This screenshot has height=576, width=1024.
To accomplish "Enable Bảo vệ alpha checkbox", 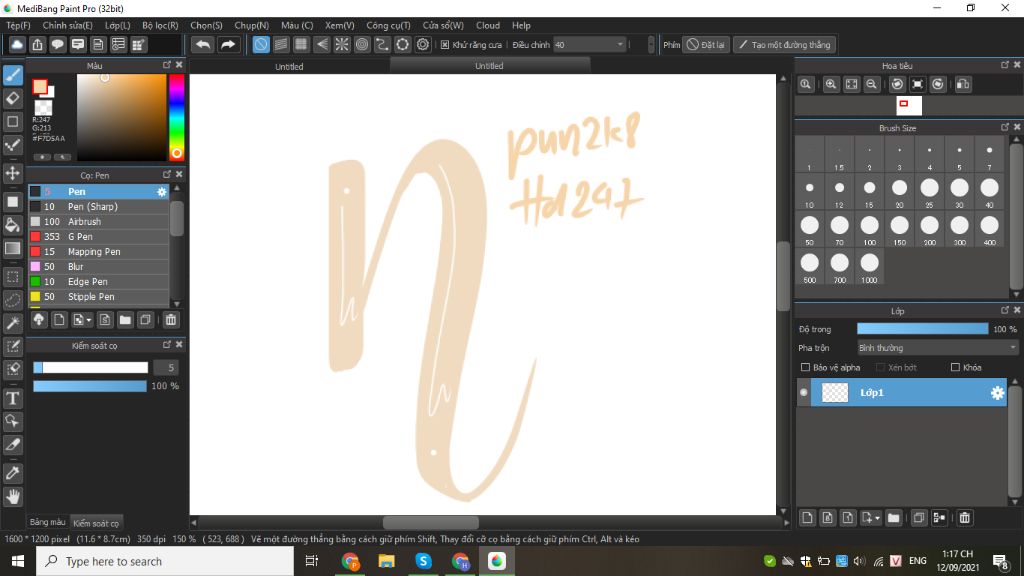I will pos(805,368).
